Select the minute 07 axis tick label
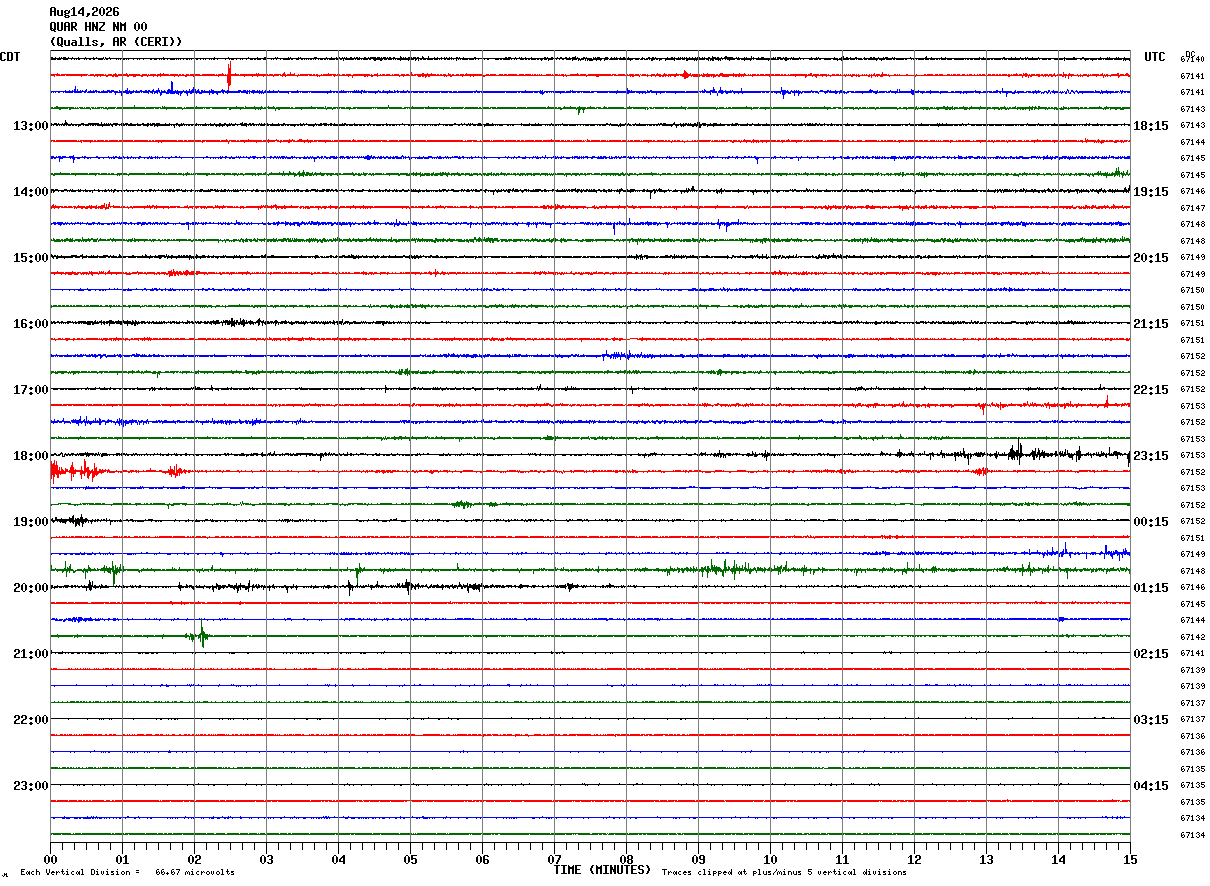The height and width of the screenshot is (886, 1210). point(554,859)
